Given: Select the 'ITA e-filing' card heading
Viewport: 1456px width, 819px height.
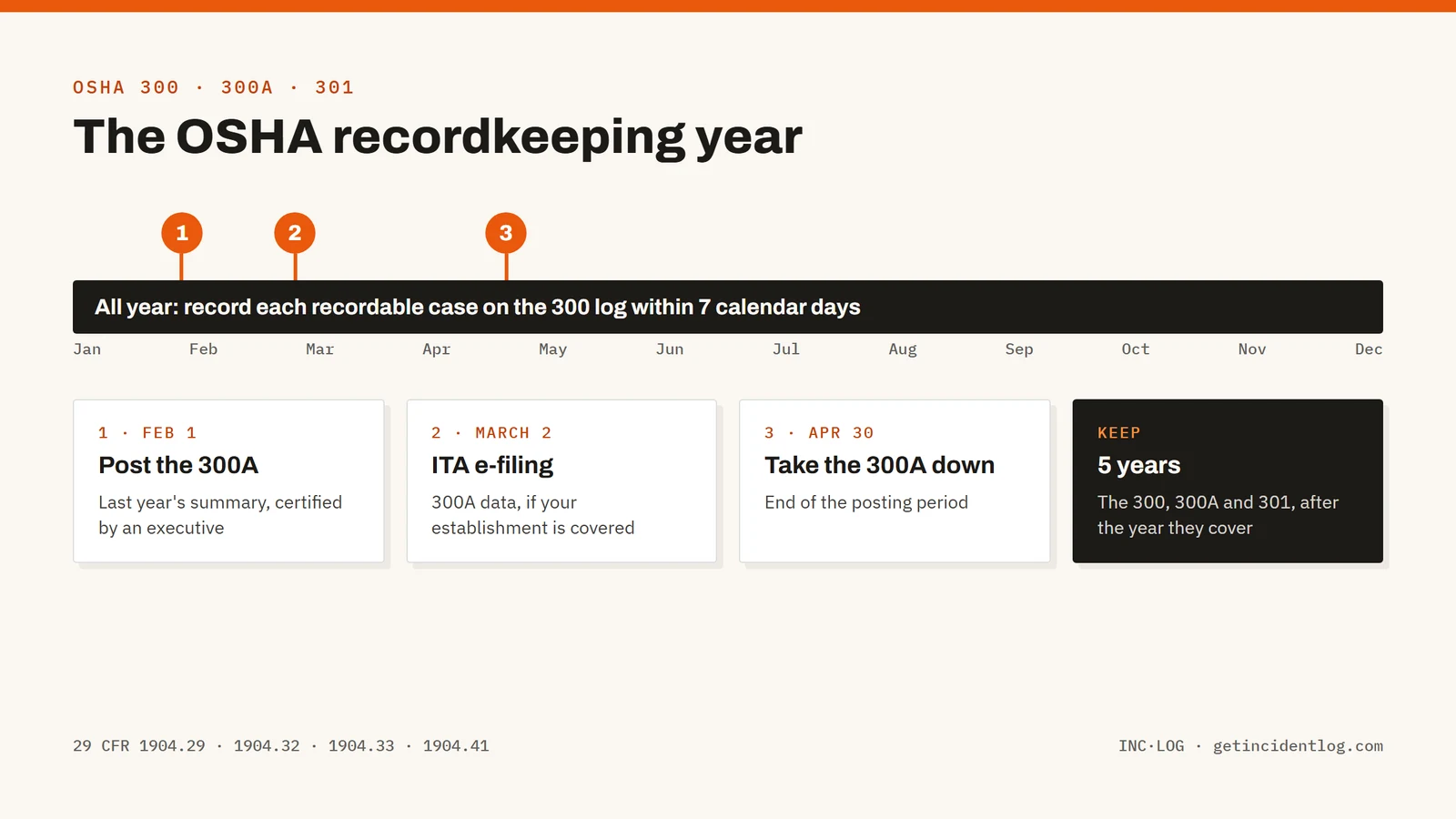Looking at the screenshot, I should (x=492, y=465).
